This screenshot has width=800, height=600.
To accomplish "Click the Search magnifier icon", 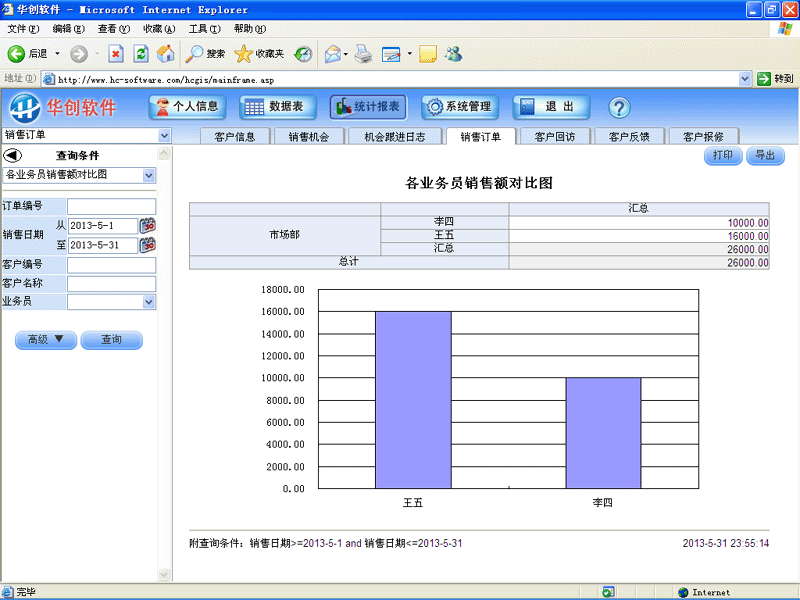I will tap(194, 54).
